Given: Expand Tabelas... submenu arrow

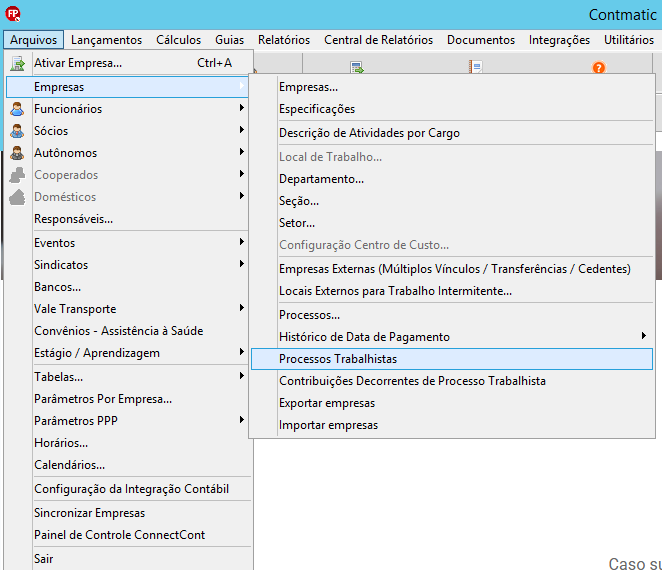Looking at the screenshot, I should tap(241, 376).
